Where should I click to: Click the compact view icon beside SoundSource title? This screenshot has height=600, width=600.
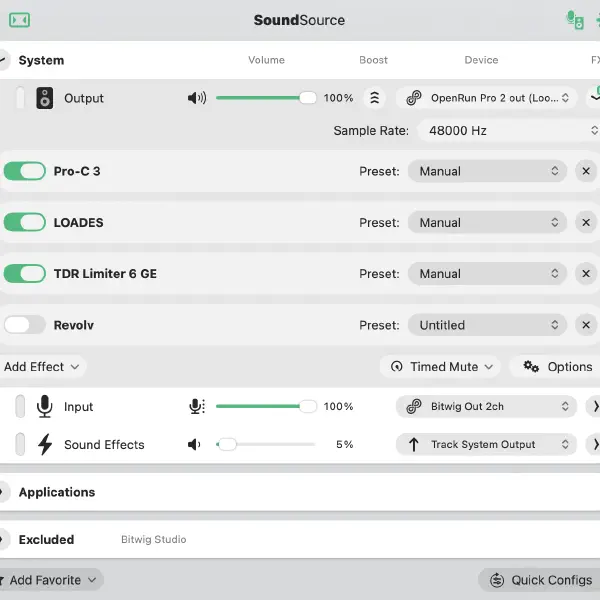pos(20,20)
